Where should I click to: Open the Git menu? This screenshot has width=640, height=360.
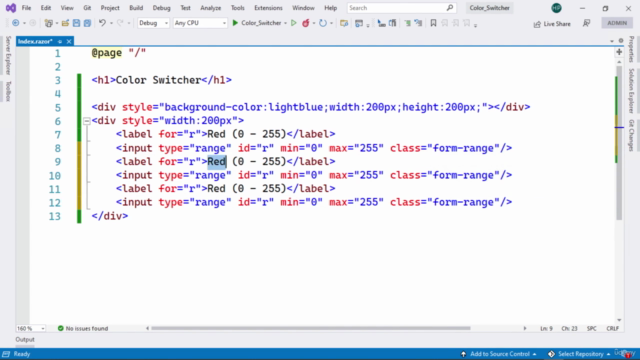point(87,8)
